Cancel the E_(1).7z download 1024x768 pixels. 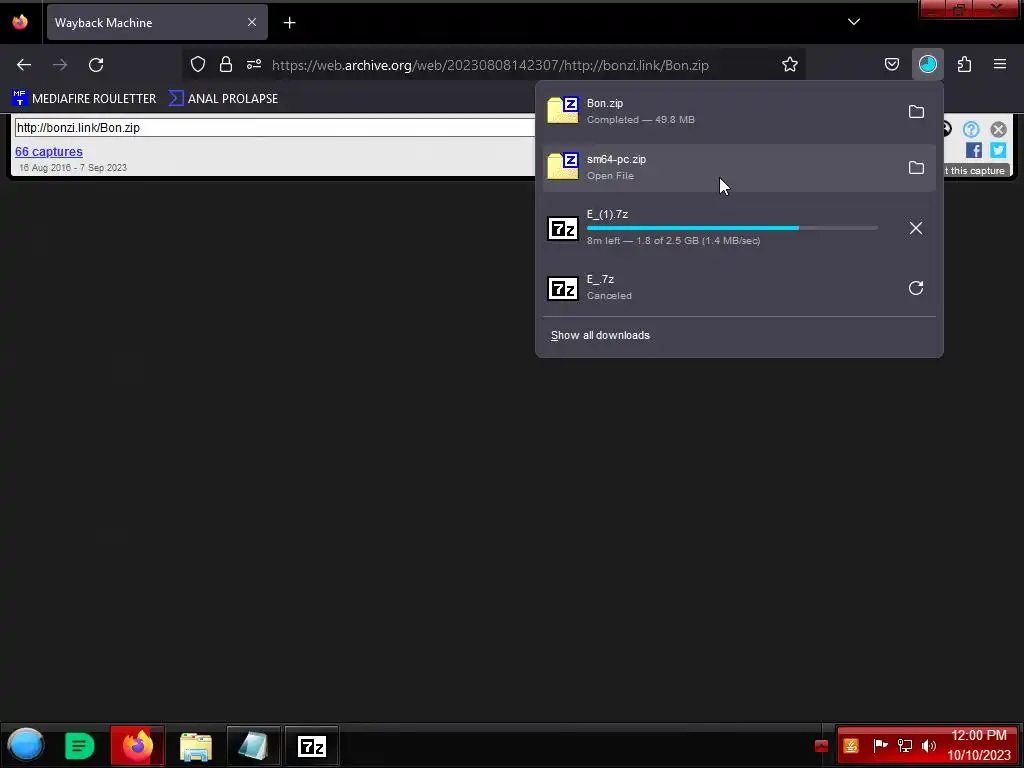(916, 228)
